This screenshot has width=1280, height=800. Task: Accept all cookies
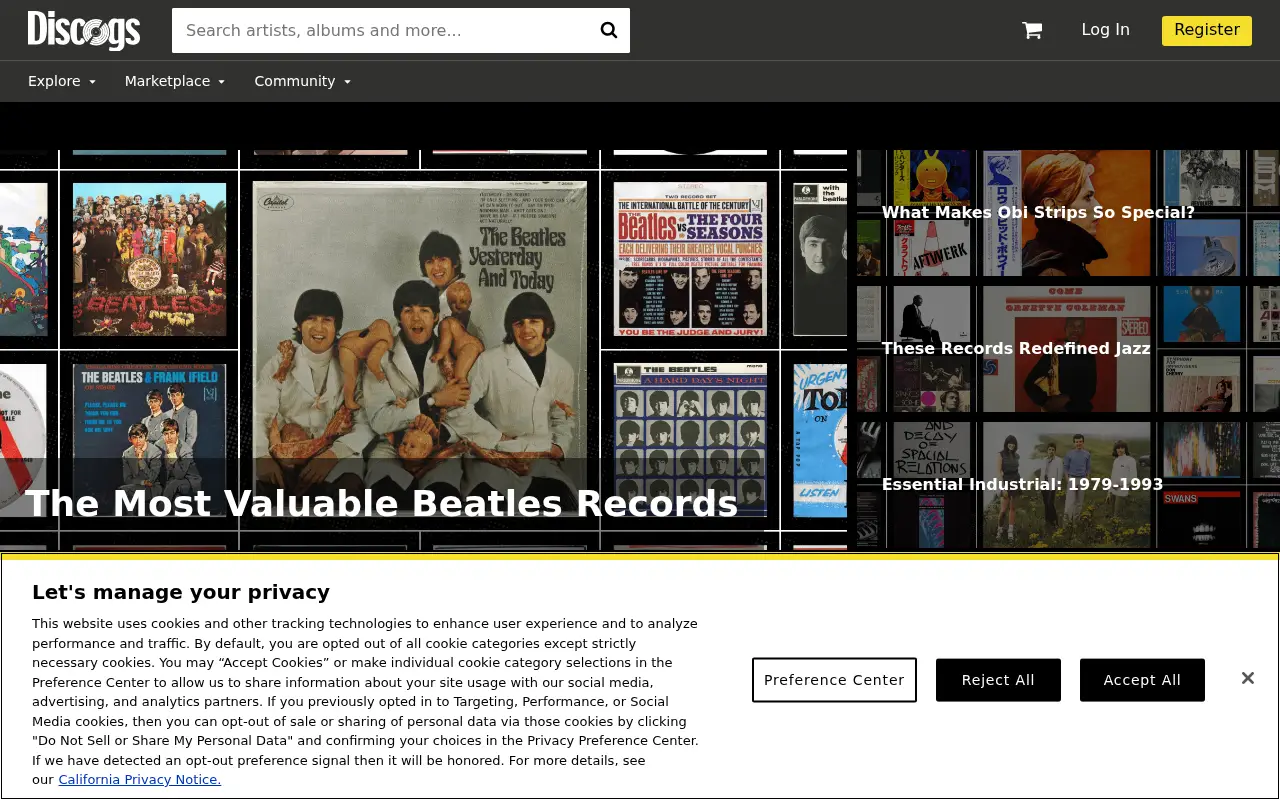(x=1142, y=680)
